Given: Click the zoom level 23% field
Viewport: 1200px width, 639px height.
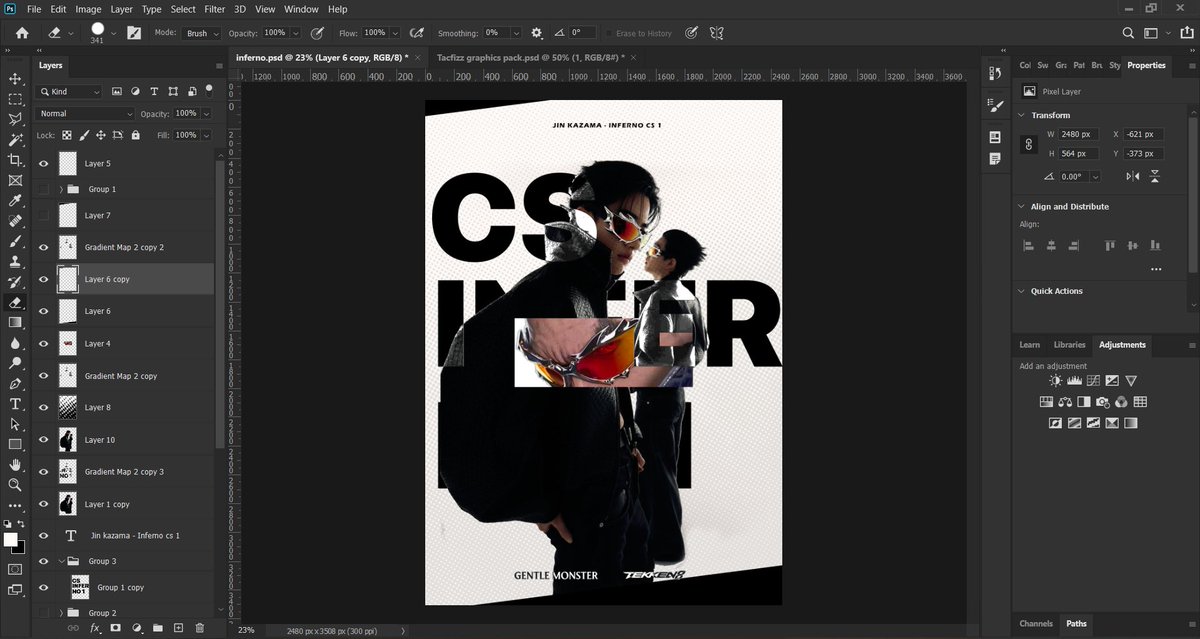Looking at the screenshot, I should [x=246, y=631].
